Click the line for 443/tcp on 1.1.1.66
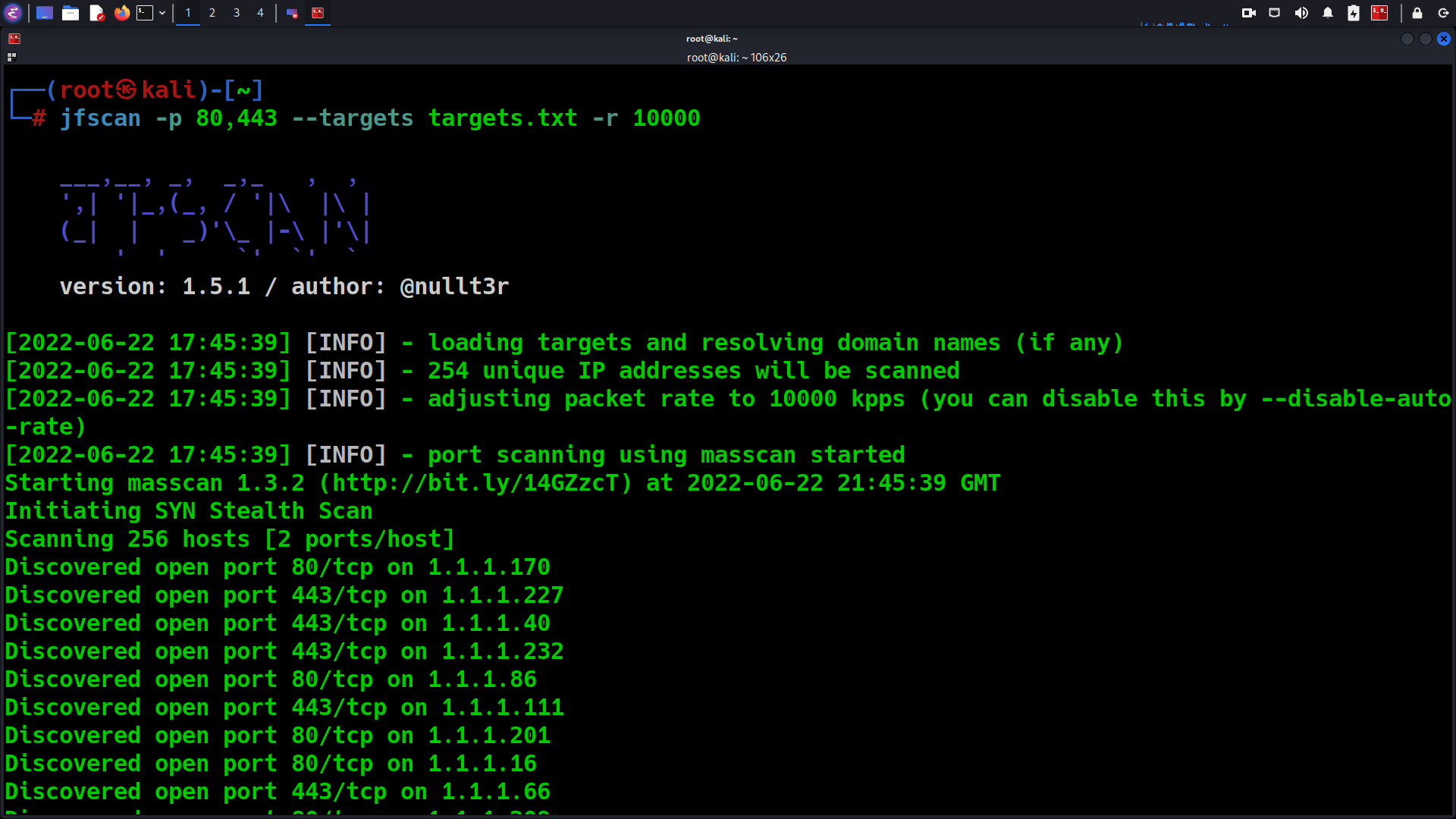1456x819 pixels. click(x=278, y=792)
